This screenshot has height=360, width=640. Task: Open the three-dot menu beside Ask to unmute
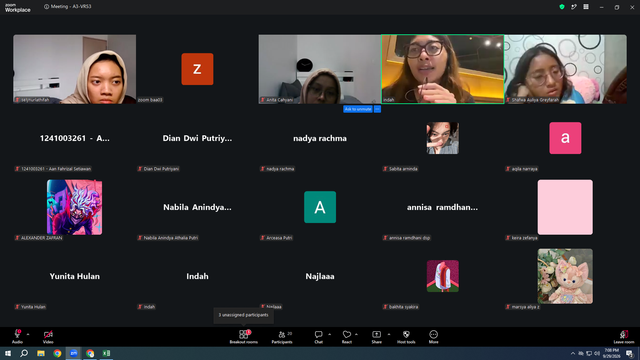[x=377, y=109]
